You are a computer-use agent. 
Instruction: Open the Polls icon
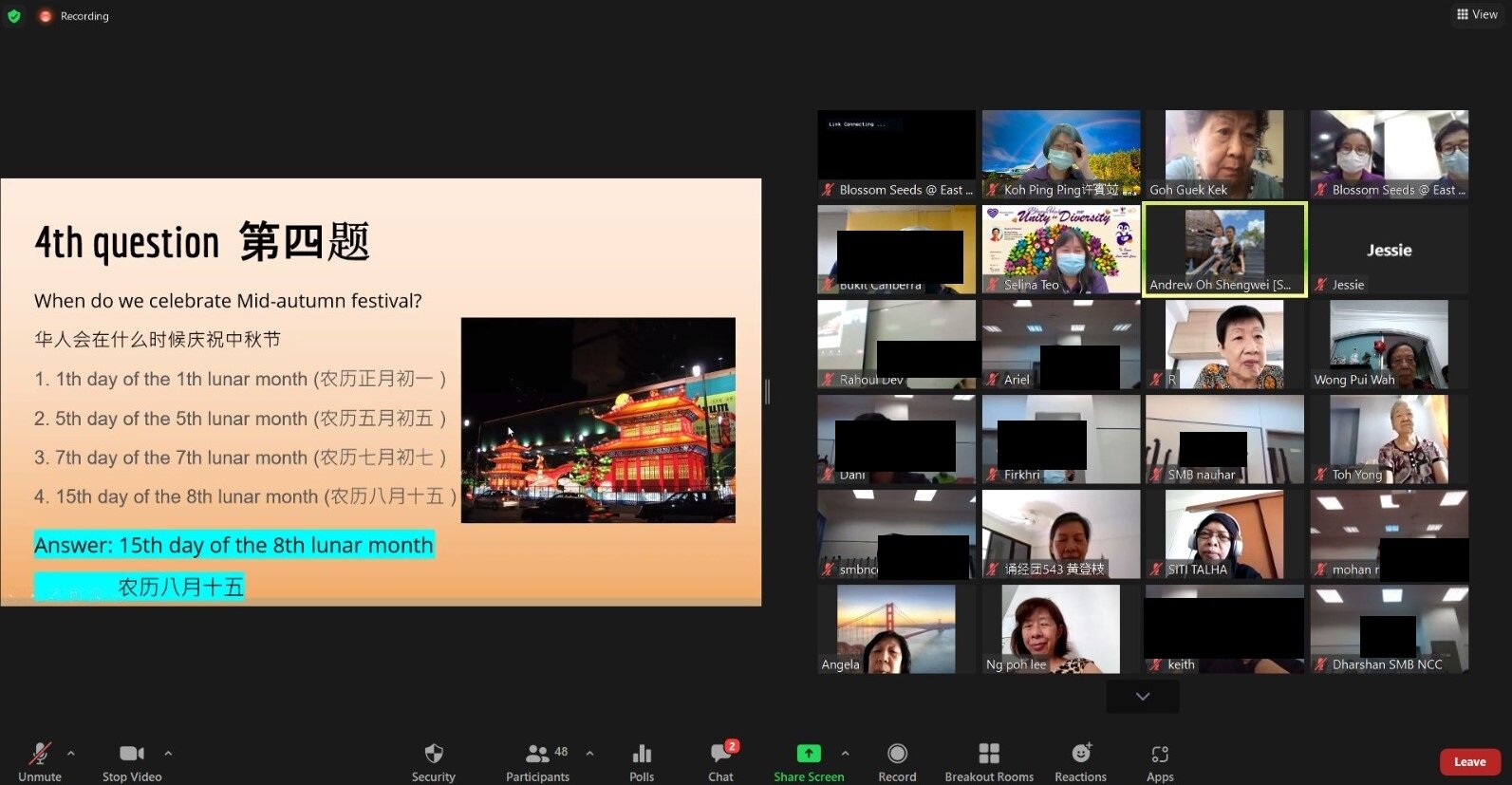tap(642, 754)
